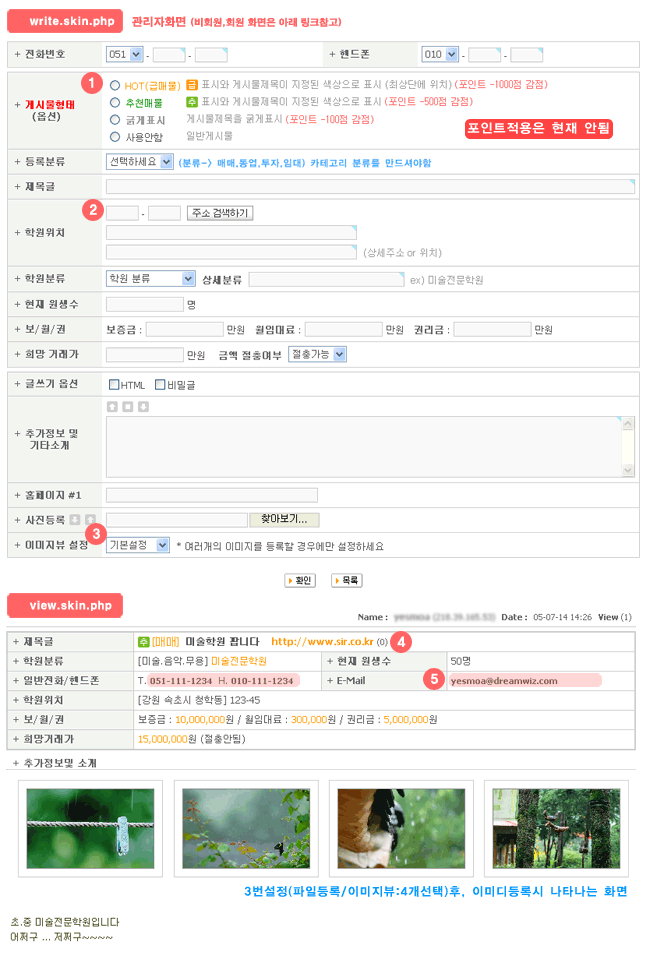Open the 010 mobile prefix dropdown
The width and height of the screenshot is (650, 954).
(x=439, y=54)
